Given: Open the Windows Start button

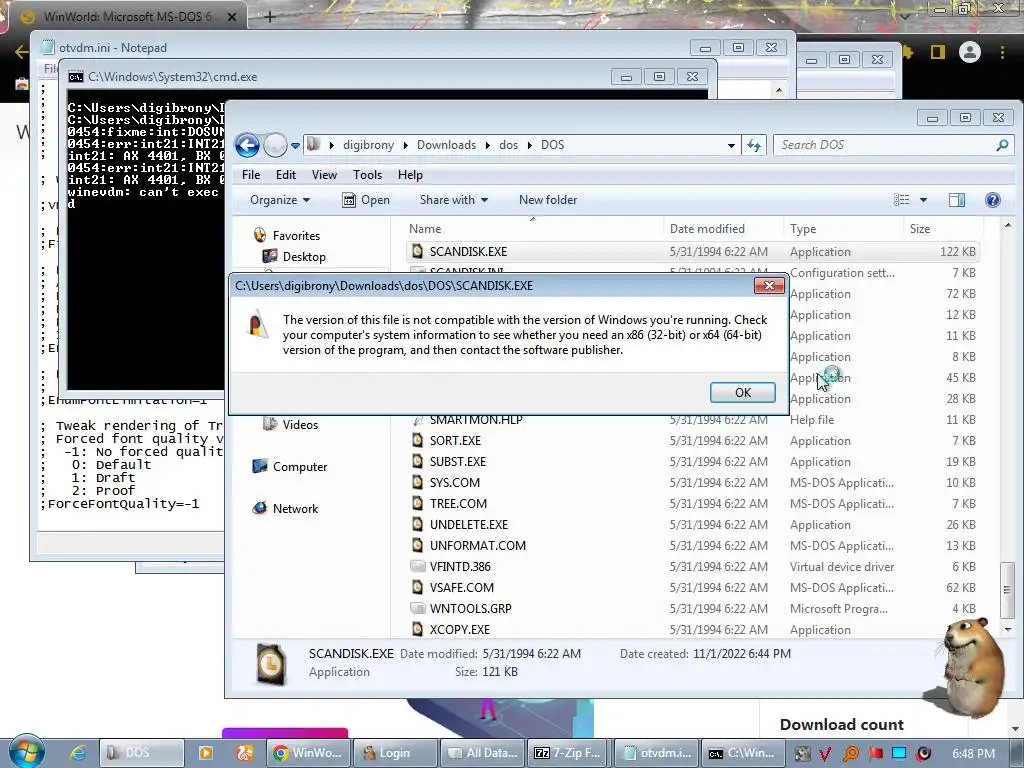Looking at the screenshot, I should coord(27,752).
